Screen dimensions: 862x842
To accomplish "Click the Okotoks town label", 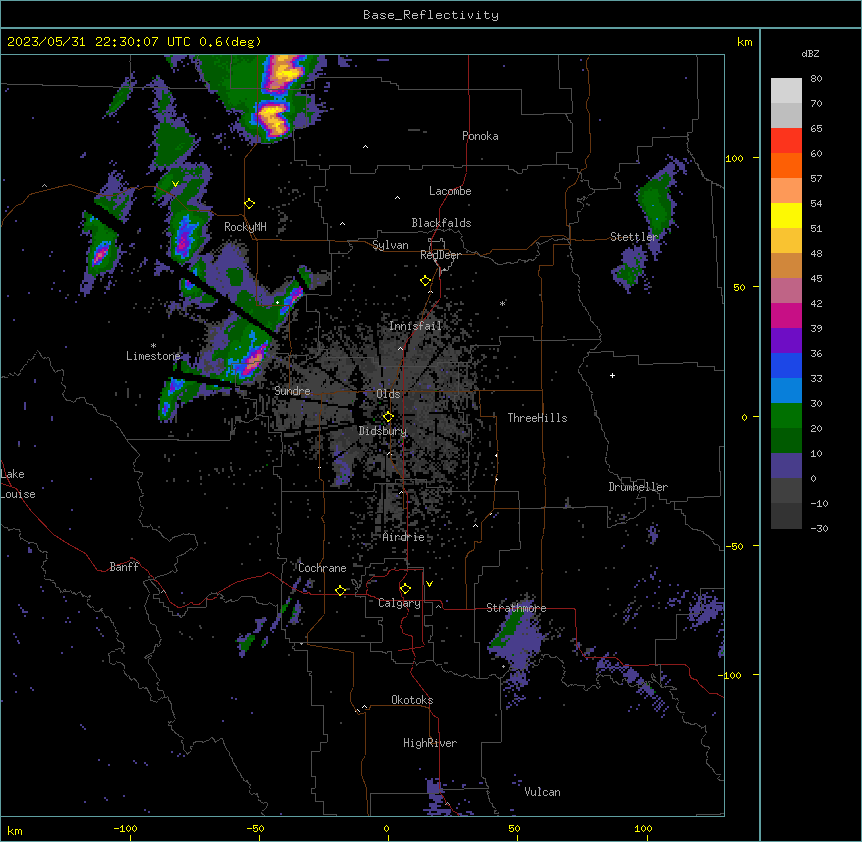I will click(x=412, y=700).
